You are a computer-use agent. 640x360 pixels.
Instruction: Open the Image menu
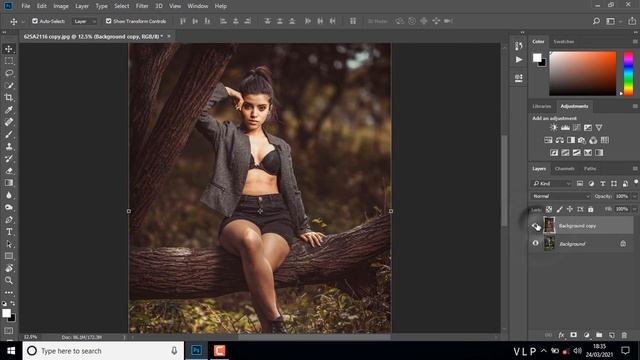(x=61, y=6)
